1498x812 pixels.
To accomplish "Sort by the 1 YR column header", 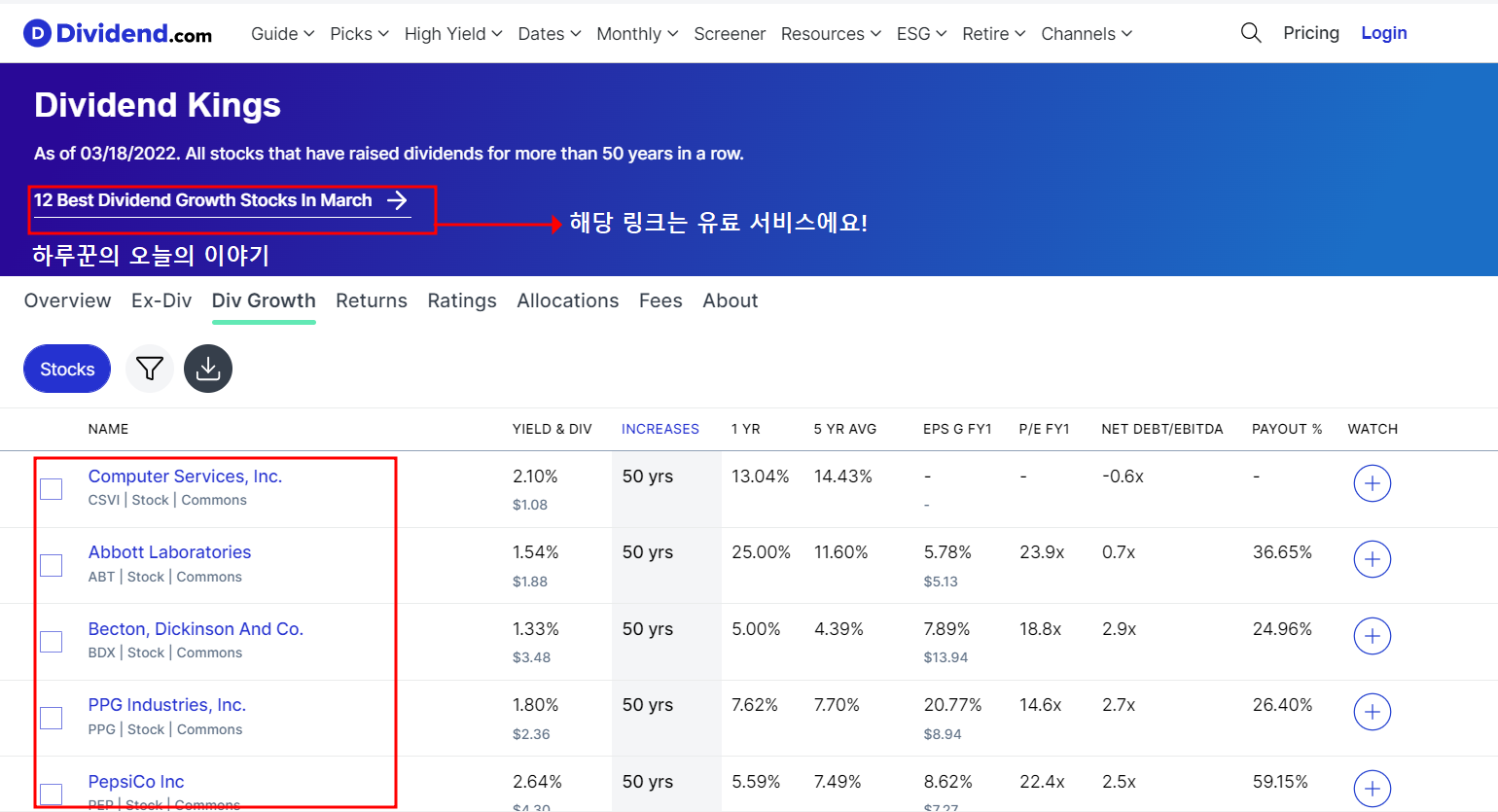I will coord(746,429).
